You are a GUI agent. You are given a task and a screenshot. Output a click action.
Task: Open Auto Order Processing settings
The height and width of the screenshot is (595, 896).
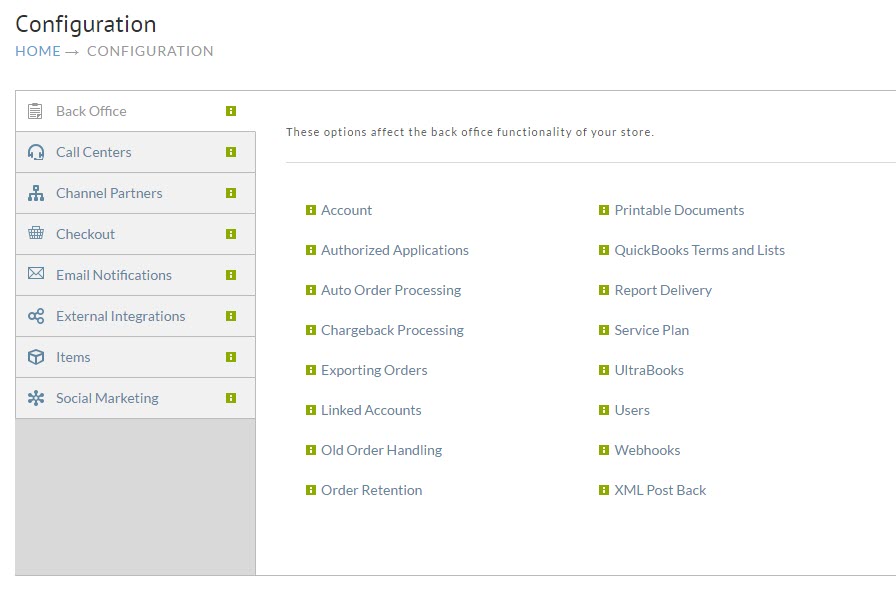coord(391,290)
